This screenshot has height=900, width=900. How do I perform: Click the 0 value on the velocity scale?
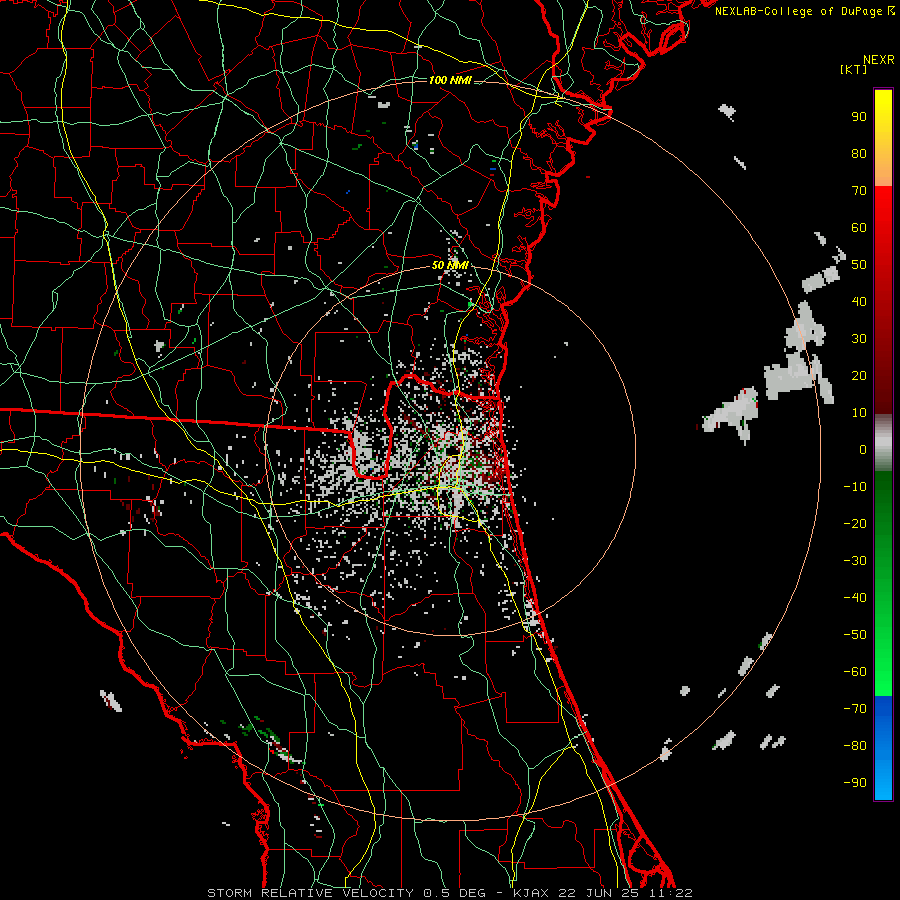coord(863,449)
